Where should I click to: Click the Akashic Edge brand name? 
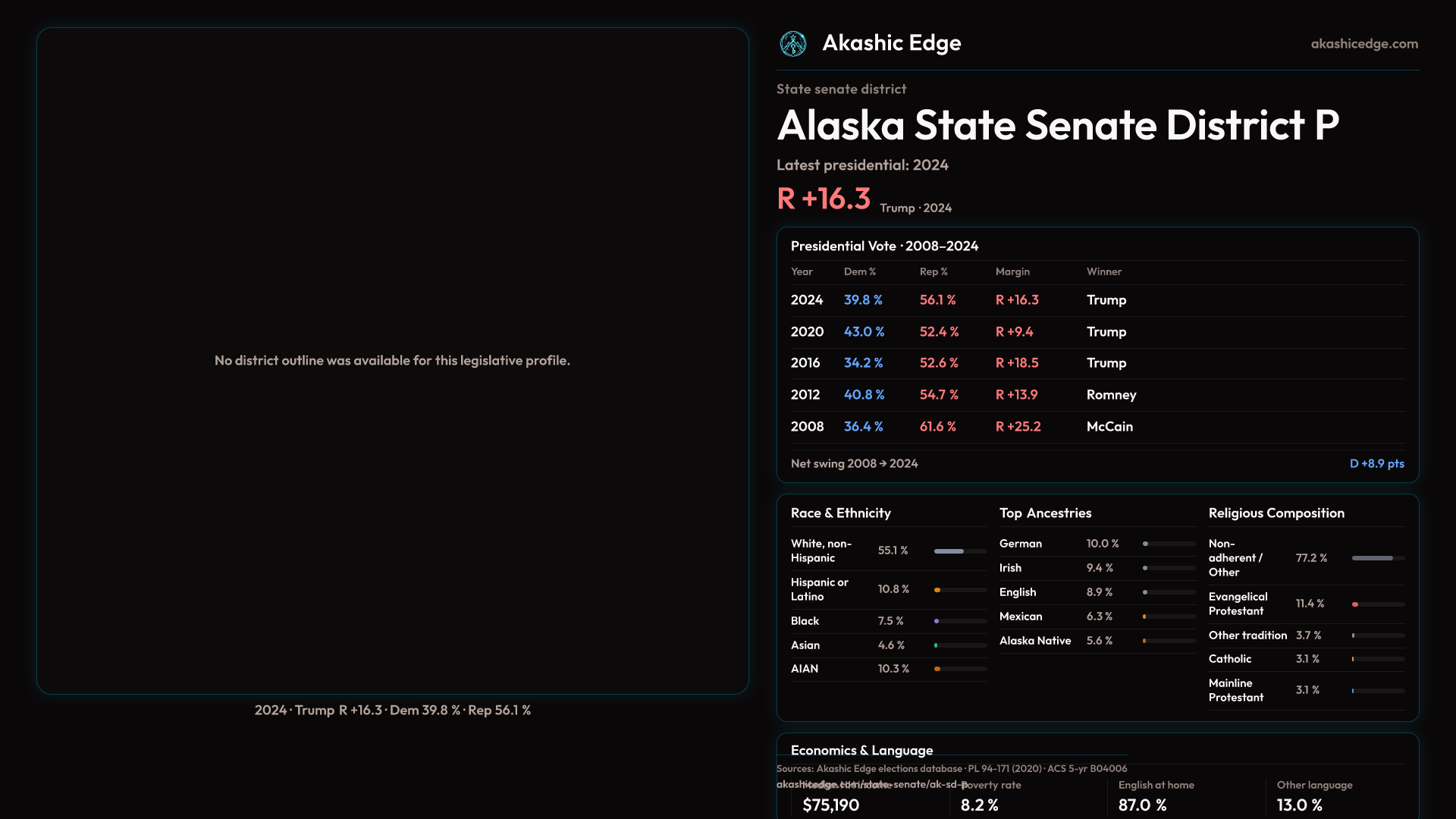(x=891, y=43)
